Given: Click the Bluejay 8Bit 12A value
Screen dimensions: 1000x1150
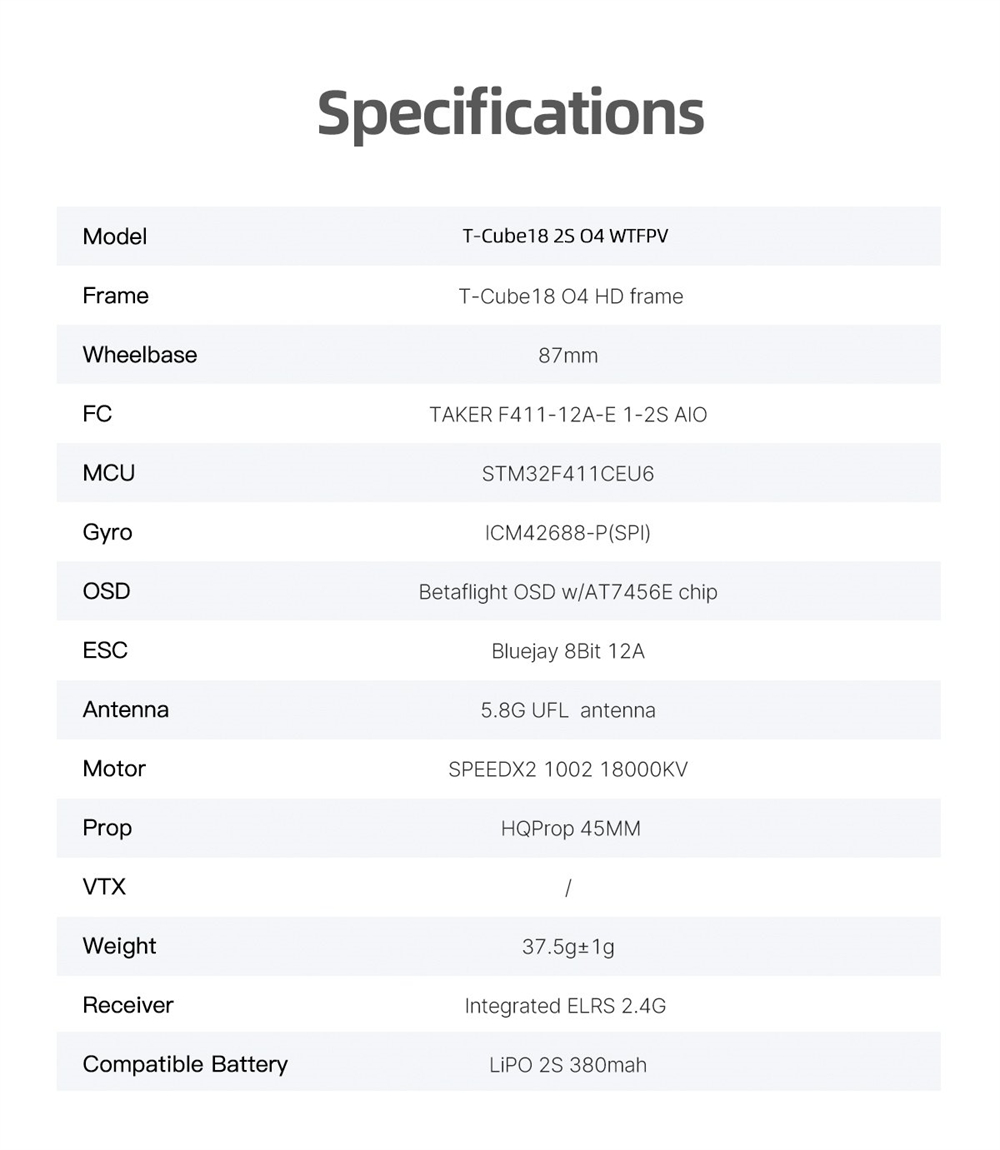Looking at the screenshot, I should pyautogui.click(x=567, y=651).
